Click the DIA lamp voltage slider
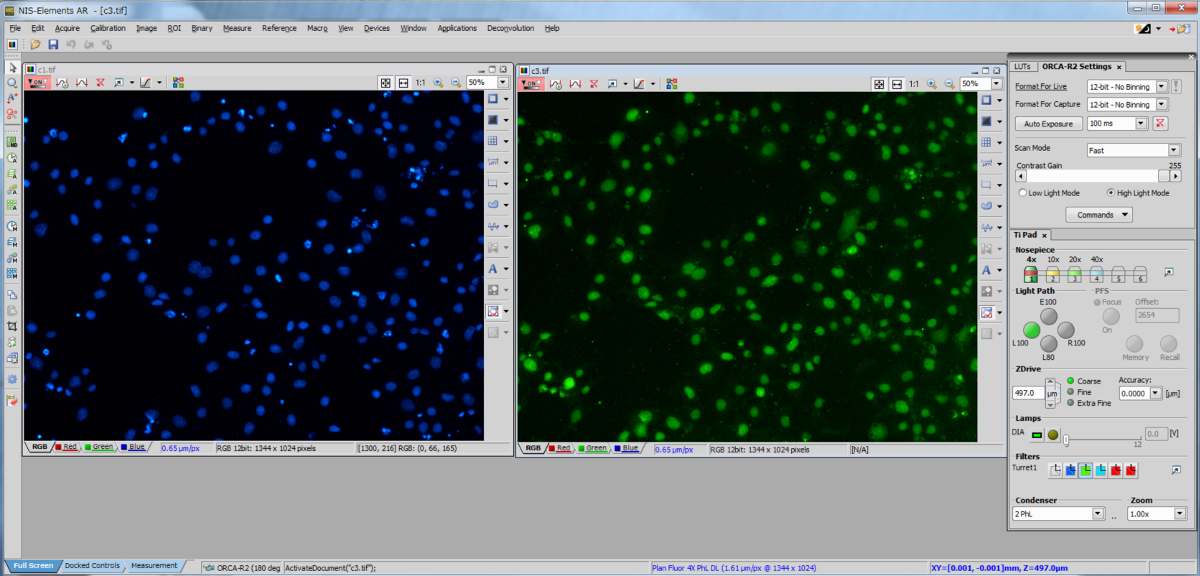 tap(1100, 439)
